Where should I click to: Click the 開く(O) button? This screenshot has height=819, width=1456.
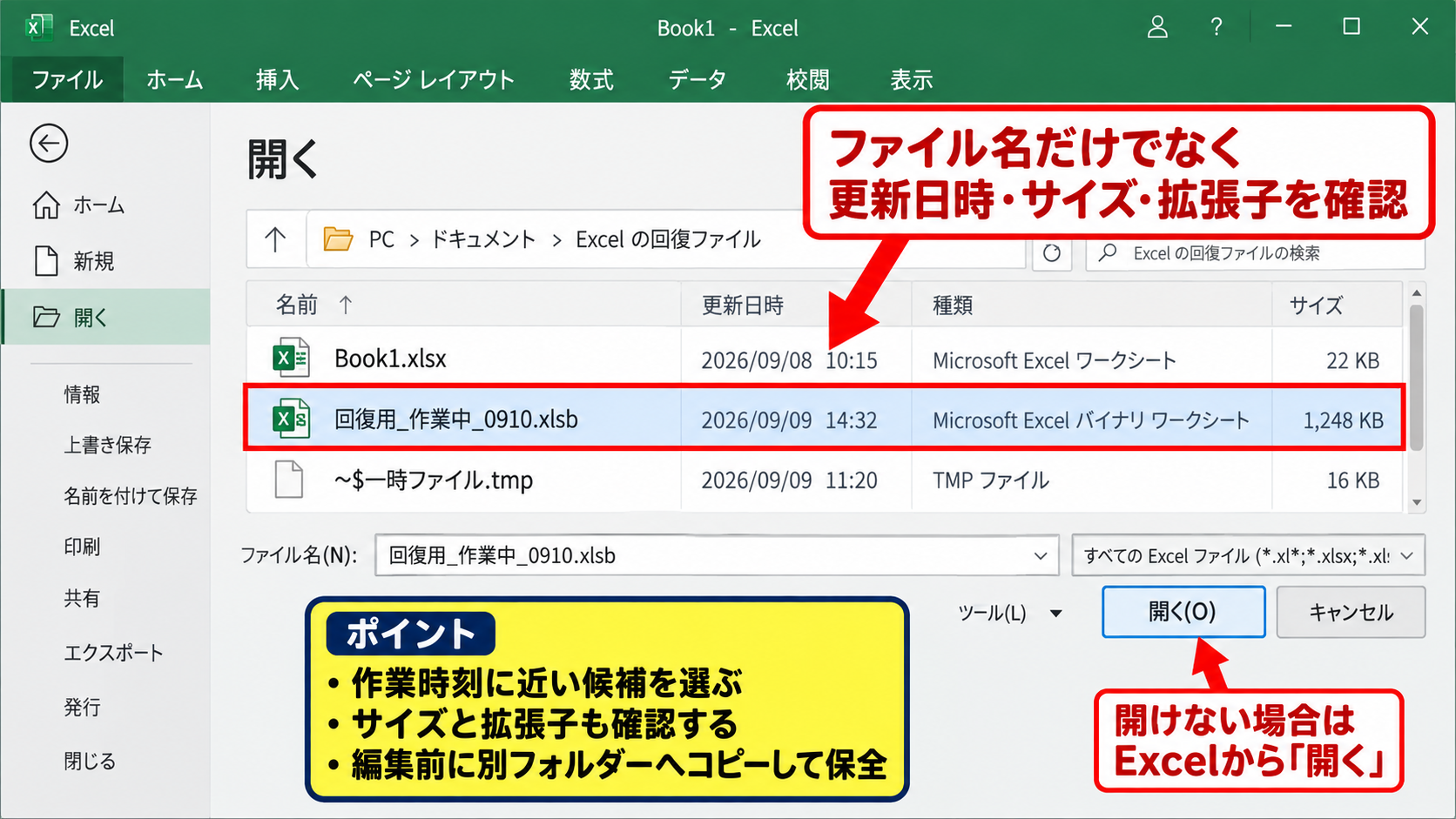pos(1183,612)
